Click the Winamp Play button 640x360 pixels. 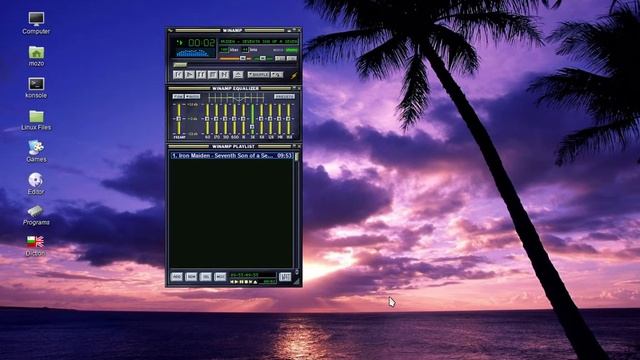click(x=189, y=75)
